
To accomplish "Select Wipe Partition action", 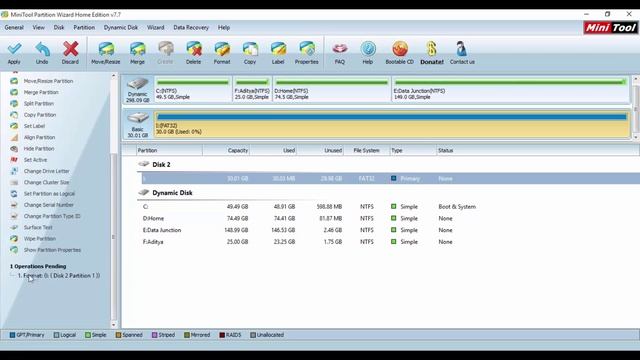I will click(x=40, y=238).
